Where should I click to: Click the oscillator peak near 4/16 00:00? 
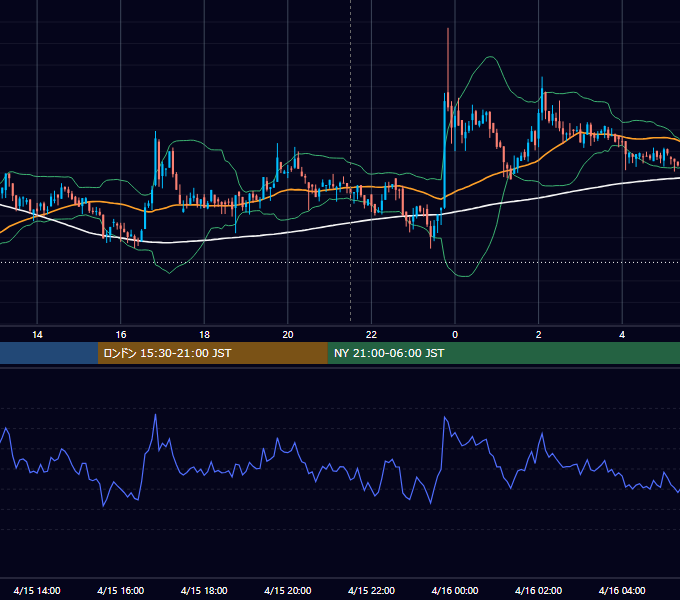(x=445, y=417)
